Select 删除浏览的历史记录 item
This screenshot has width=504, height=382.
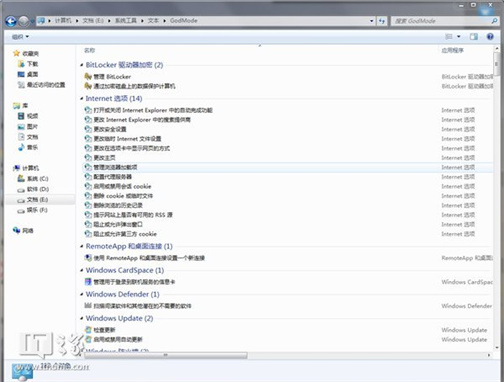(118, 205)
